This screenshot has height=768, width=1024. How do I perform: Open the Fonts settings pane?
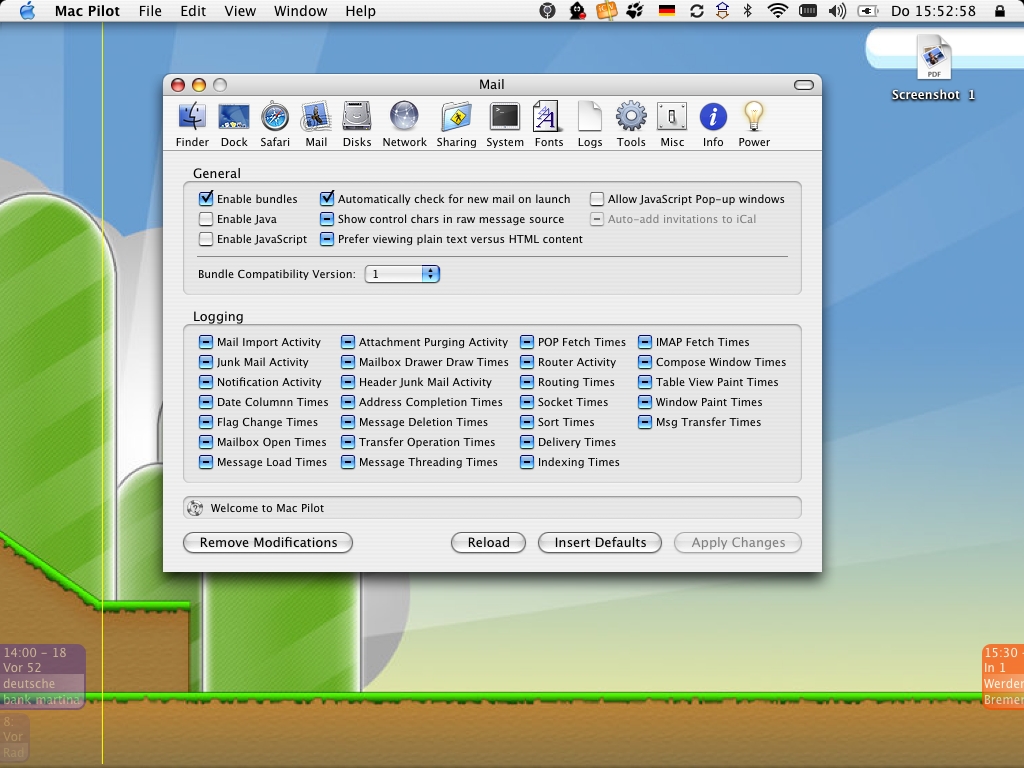pyautogui.click(x=549, y=125)
